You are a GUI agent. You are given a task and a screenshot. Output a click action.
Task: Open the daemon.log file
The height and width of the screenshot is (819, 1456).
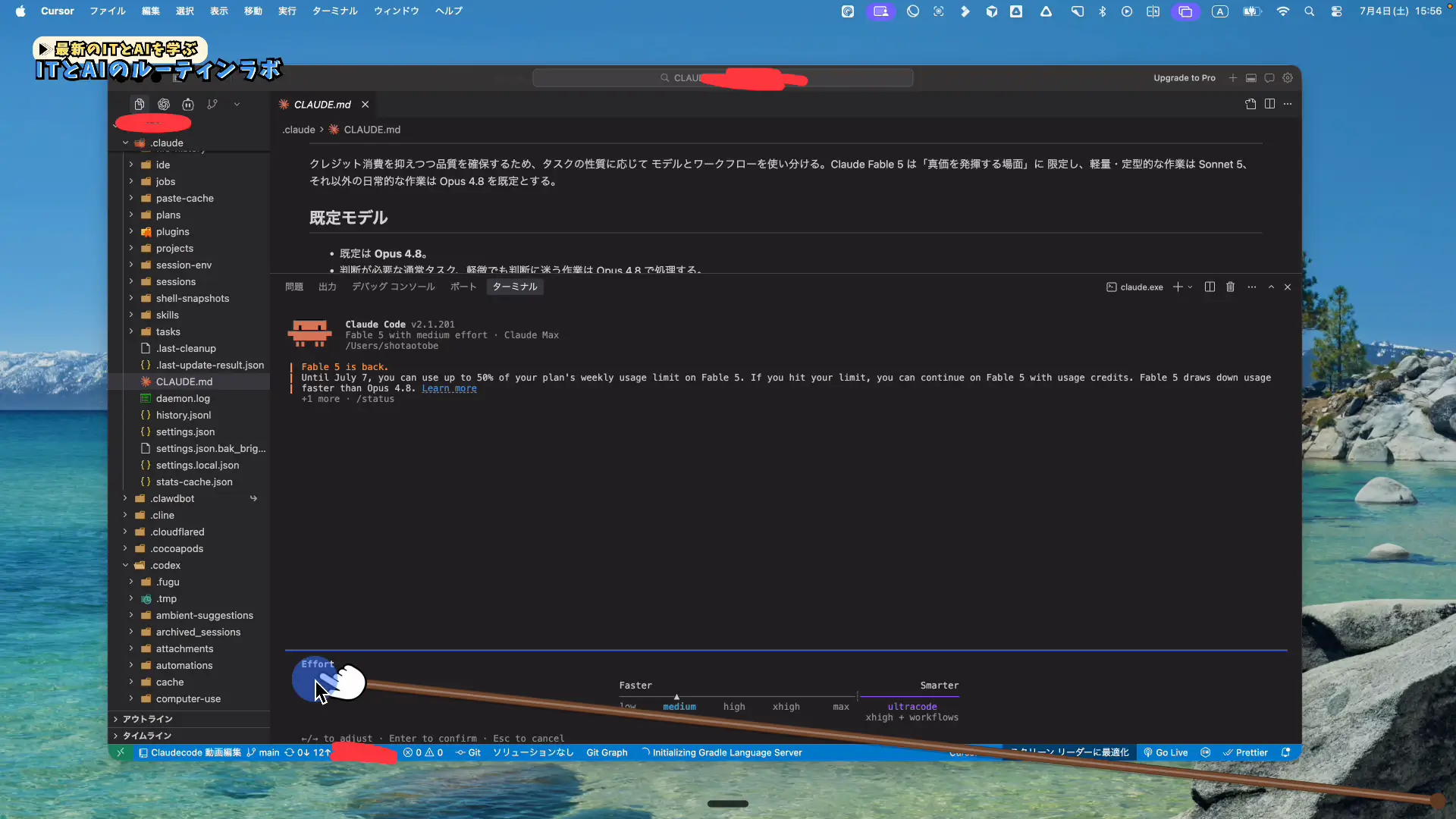183,398
